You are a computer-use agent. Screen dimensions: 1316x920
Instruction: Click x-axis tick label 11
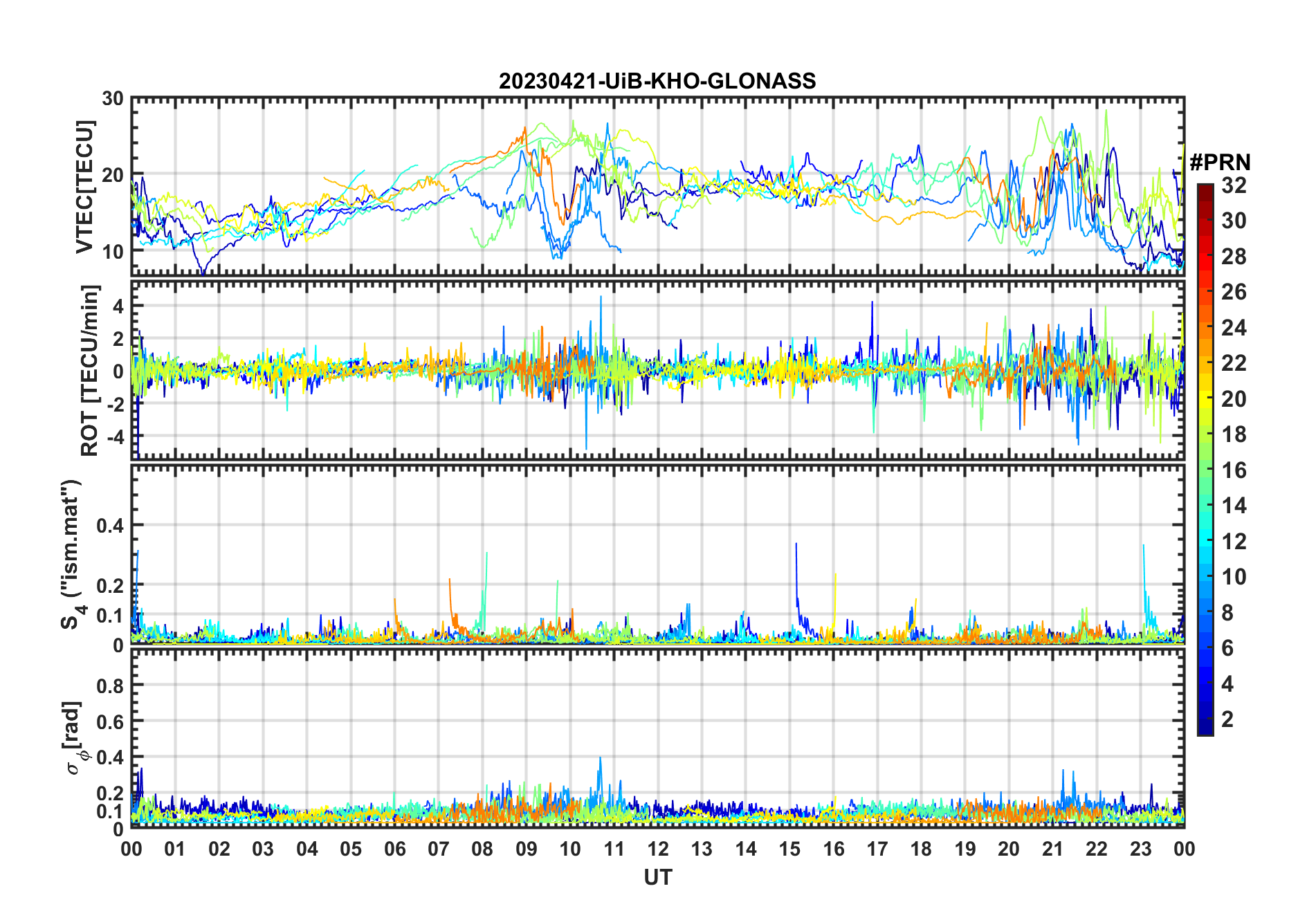click(614, 849)
